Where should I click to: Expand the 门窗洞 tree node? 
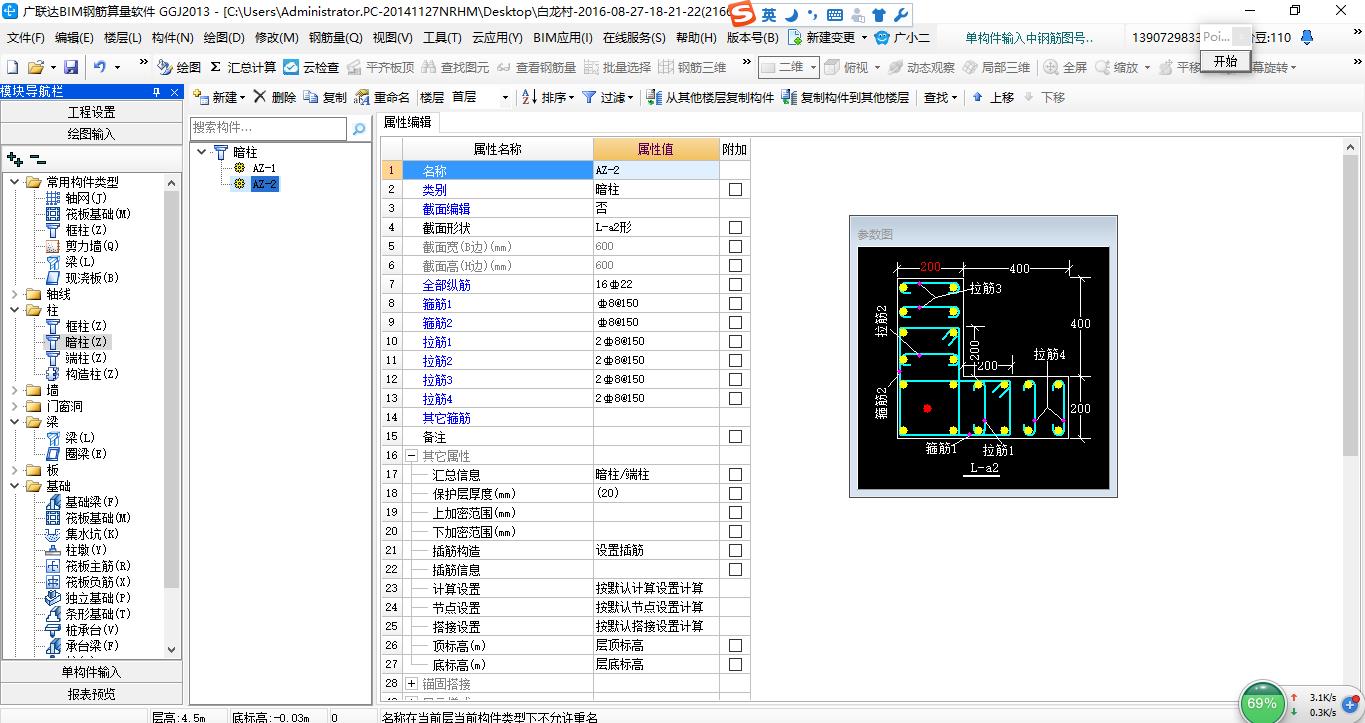coord(15,406)
